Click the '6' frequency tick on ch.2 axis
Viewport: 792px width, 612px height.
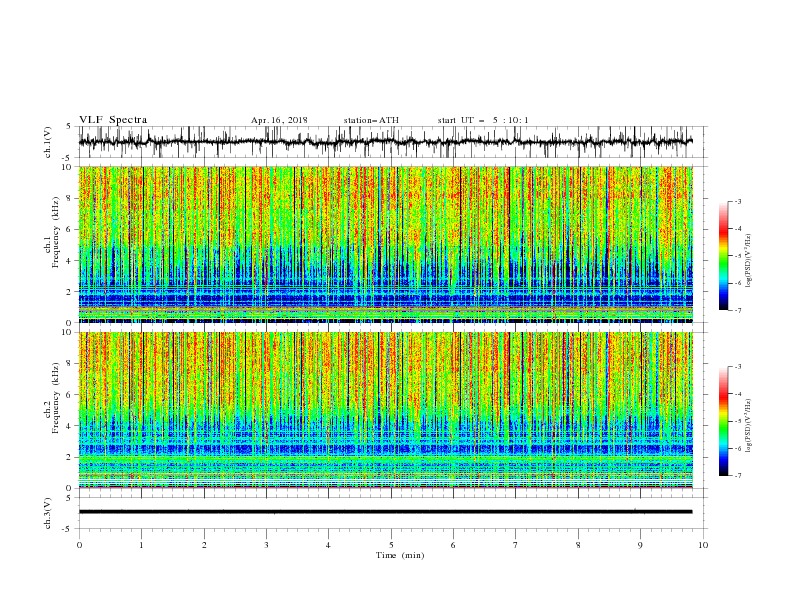(x=71, y=395)
